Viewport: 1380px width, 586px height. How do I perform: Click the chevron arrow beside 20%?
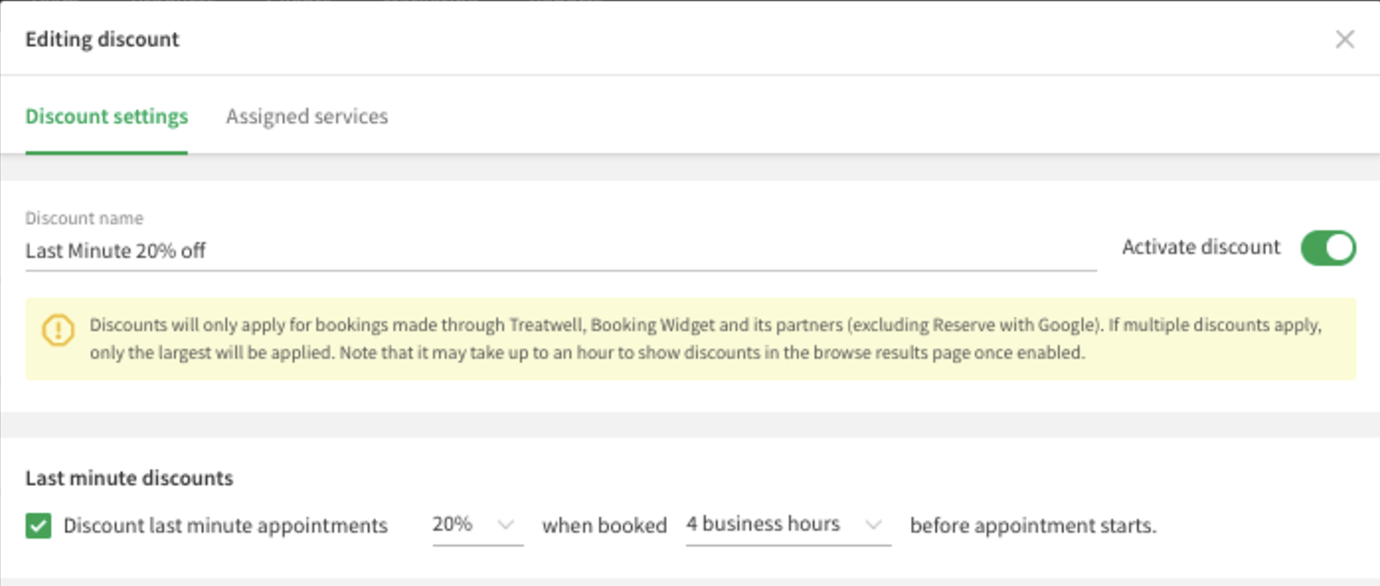point(505,525)
